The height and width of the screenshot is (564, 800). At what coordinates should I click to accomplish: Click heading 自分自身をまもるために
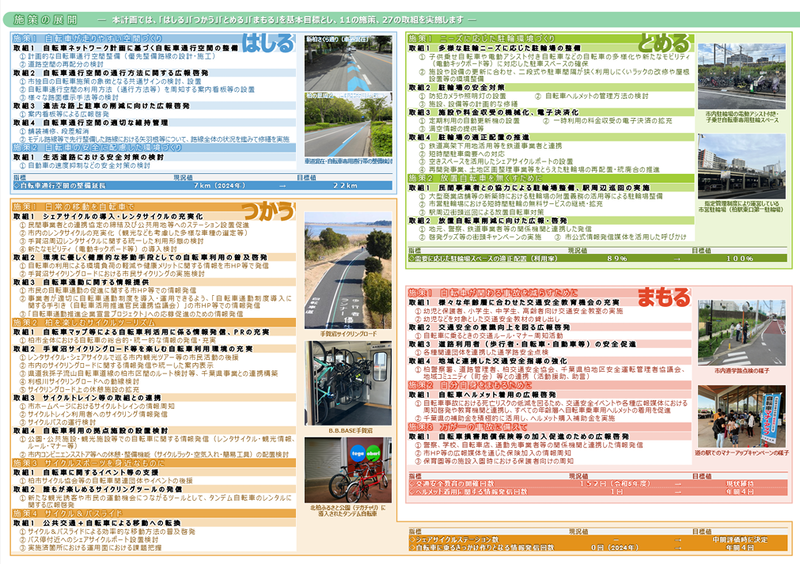[486, 385]
